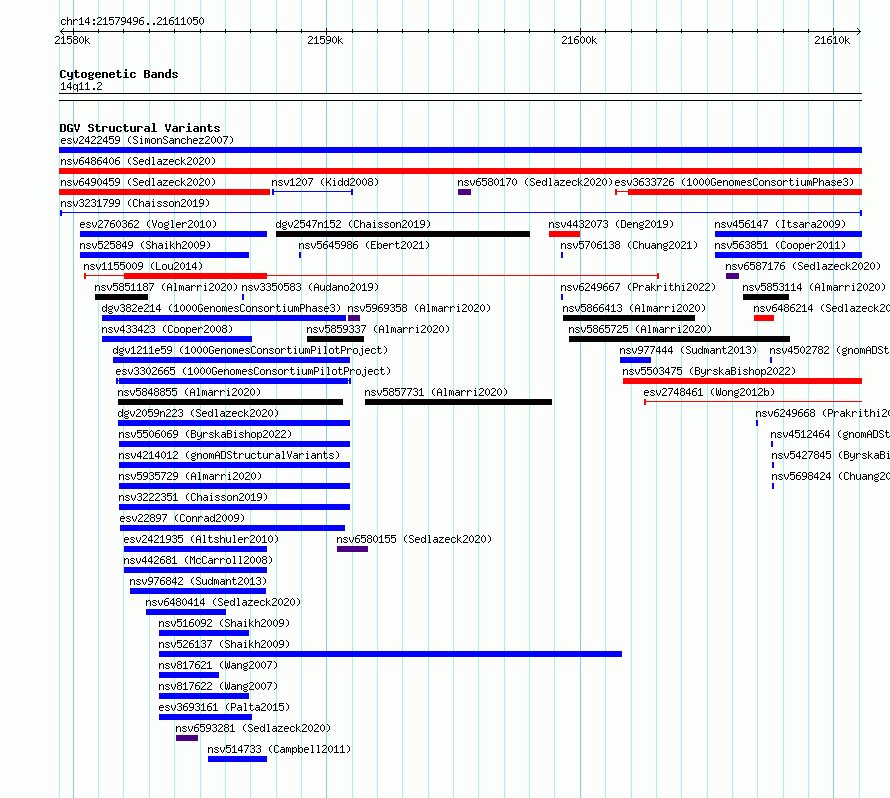Screen dimensions: 890x798
Task: Select nsv4214012 (gnomADStructuralVariants) label
Action: pyautogui.click(x=229, y=455)
